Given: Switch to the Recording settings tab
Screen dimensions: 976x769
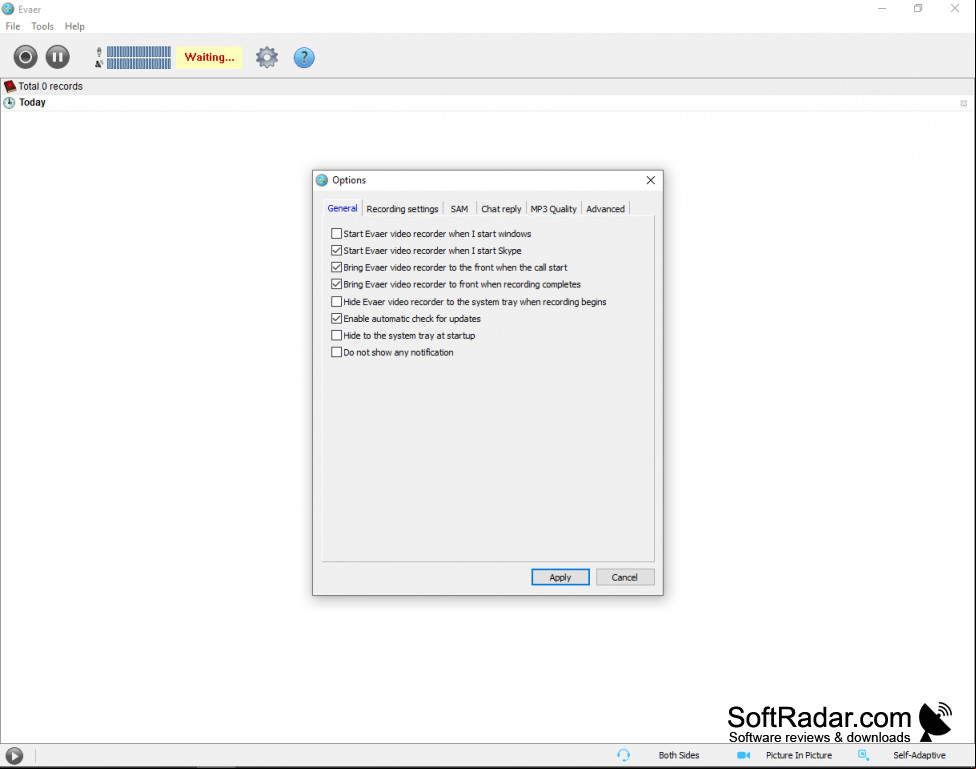Looking at the screenshot, I should tap(402, 209).
